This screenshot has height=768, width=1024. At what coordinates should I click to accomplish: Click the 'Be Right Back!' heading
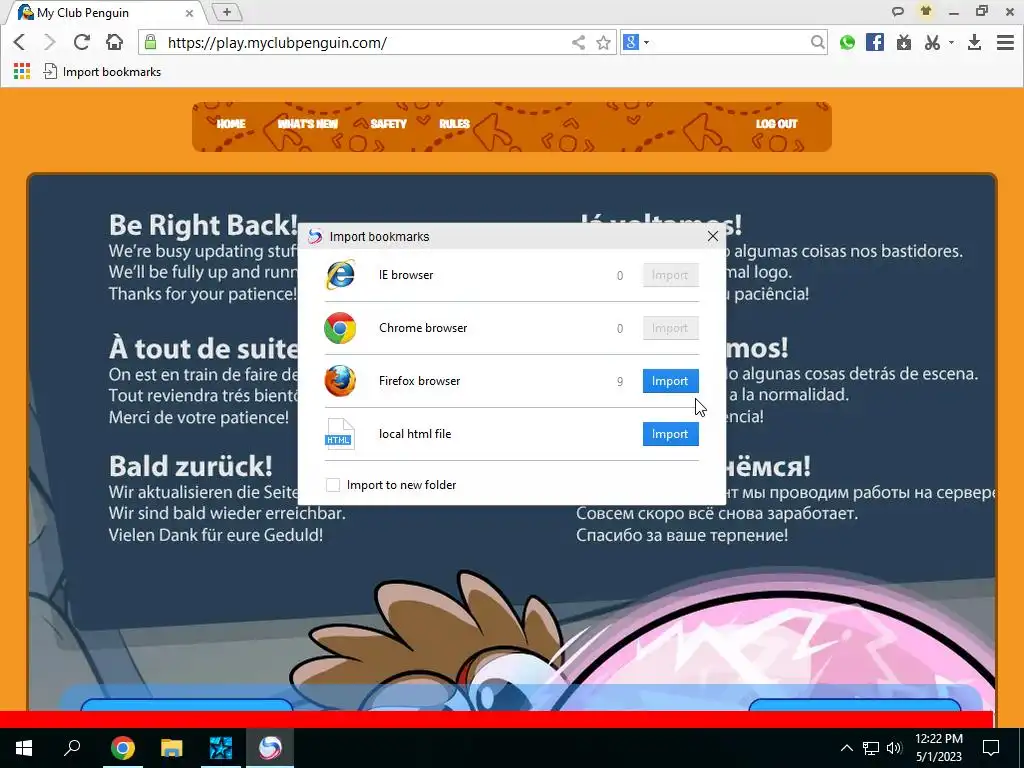point(203,225)
